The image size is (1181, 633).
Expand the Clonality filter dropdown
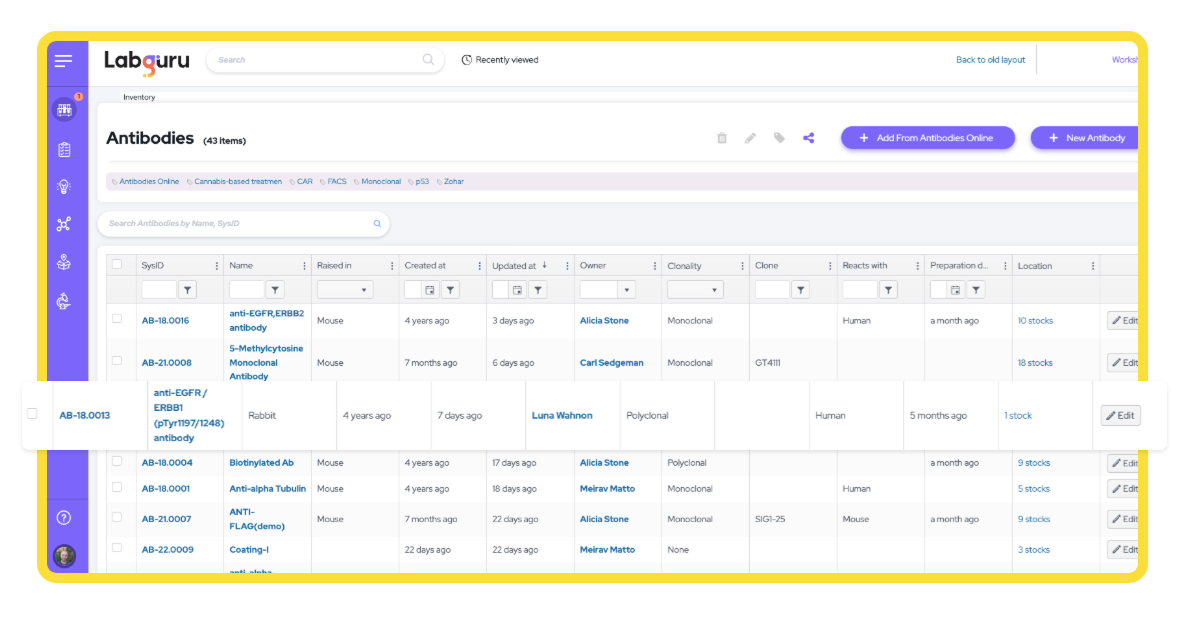pyautogui.click(x=694, y=289)
